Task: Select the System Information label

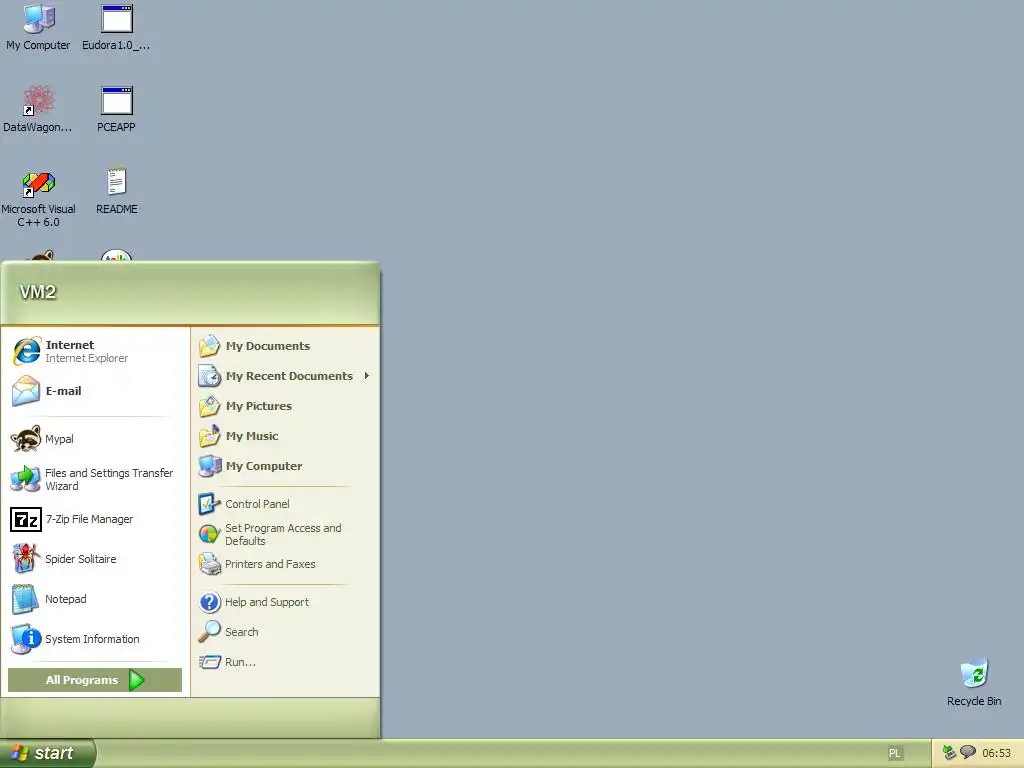Action: point(92,639)
